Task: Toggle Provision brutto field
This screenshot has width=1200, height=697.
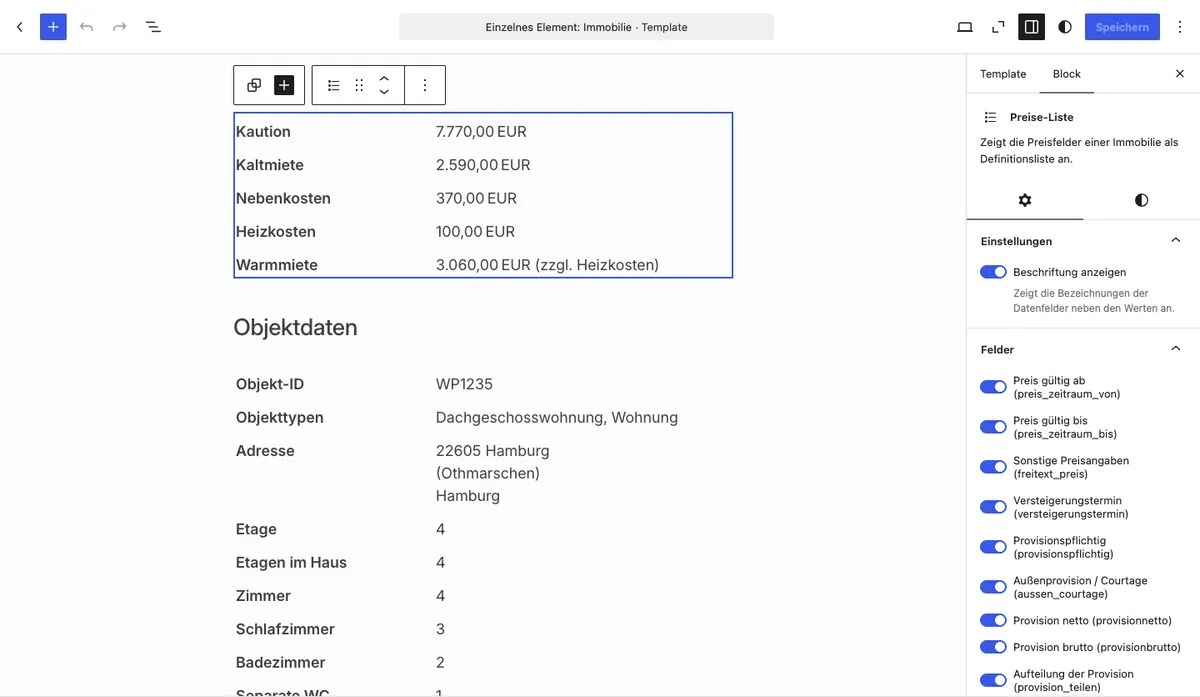Action: pos(993,647)
